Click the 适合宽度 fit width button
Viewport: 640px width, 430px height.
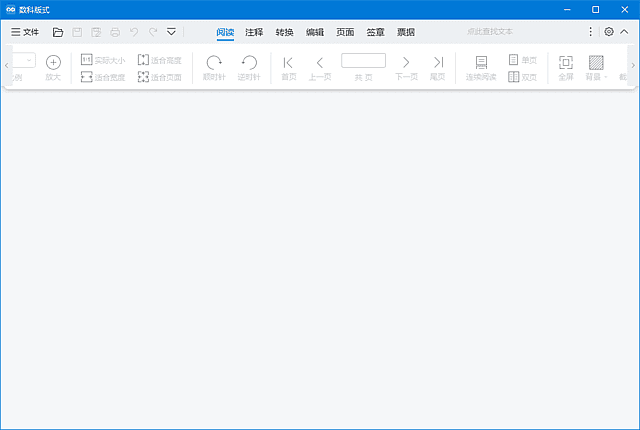[102, 76]
